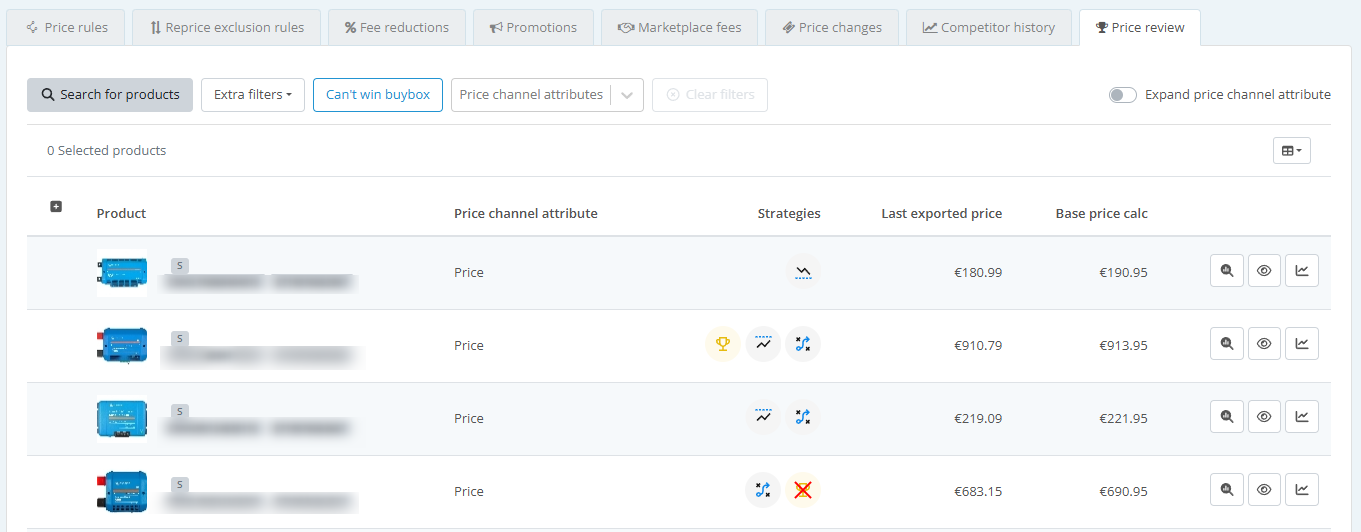The height and width of the screenshot is (532, 1361).
Task: Inspect price details for the €683.15 product
Action: coord(1227,490)
